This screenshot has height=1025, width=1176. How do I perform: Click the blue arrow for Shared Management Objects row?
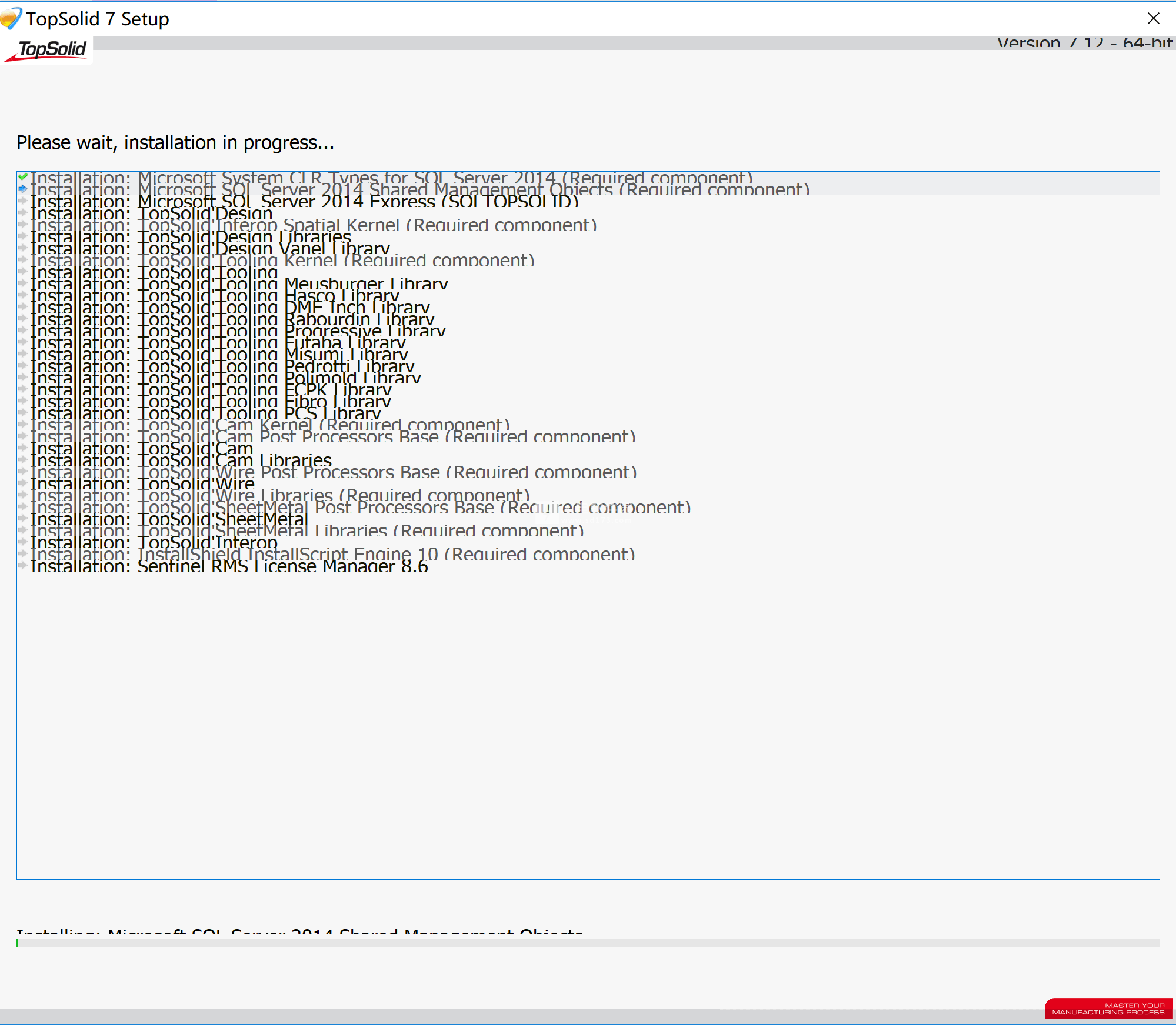(x=23, y=189)
